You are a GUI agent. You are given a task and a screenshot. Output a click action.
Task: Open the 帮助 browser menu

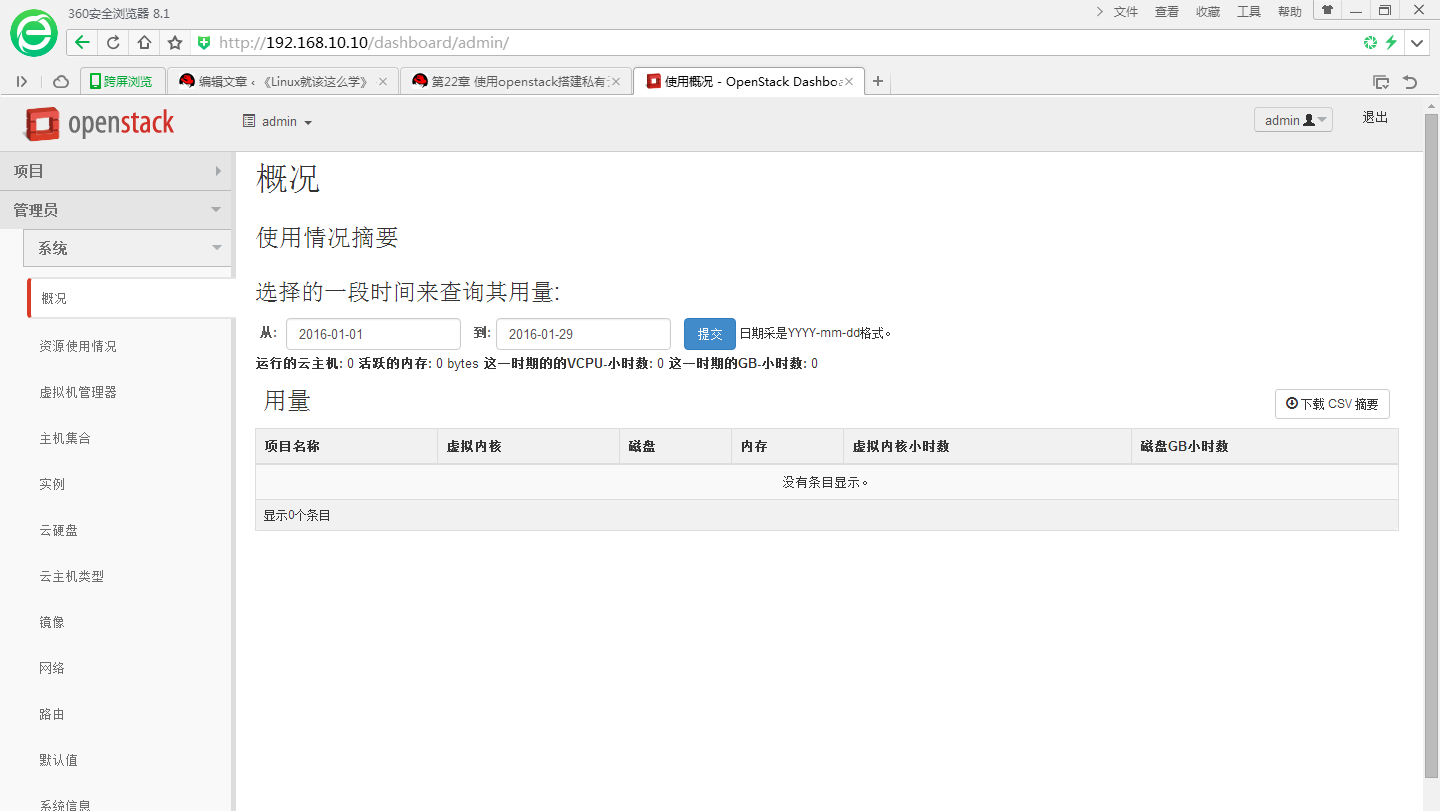(x=1290, y=12)
